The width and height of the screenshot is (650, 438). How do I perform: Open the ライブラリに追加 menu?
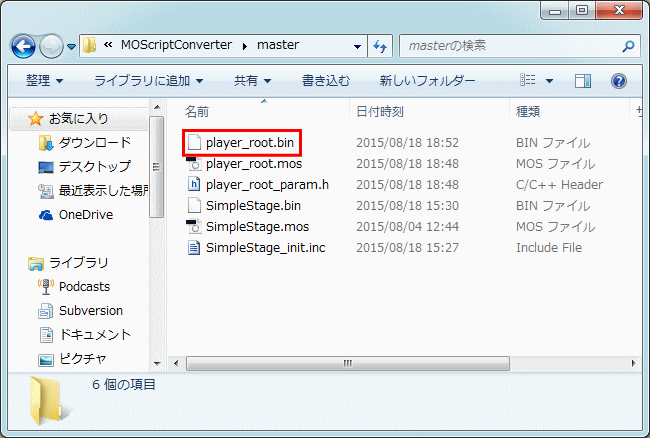click(148, 80)
